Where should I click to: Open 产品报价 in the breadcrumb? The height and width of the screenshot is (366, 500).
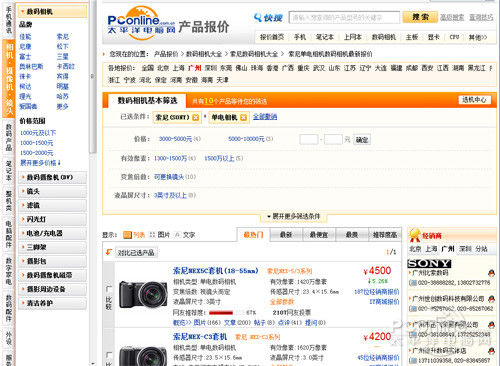tap(166, 54)
